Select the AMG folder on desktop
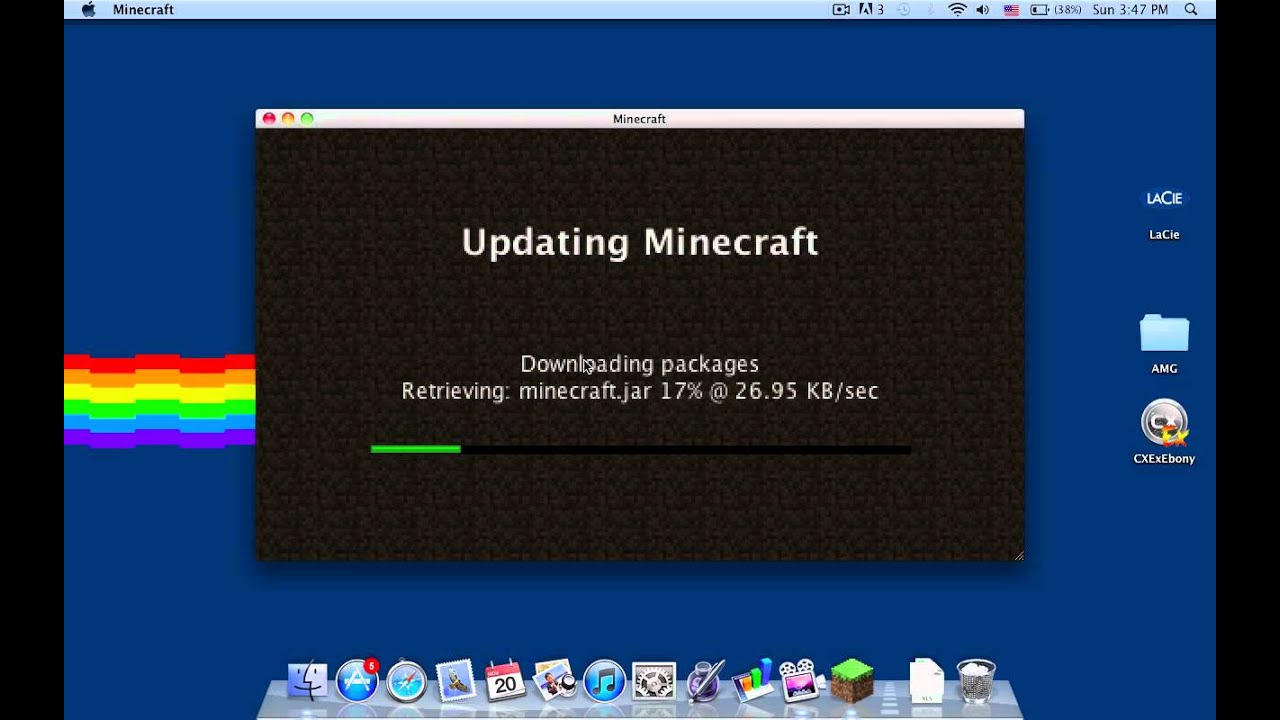Image resolution: width=1280 pixels, height=720 pixels. [1164, 344]
